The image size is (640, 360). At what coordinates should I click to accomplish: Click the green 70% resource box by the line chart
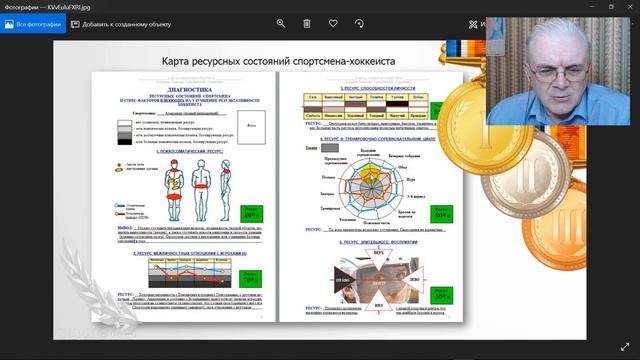[250, 279]
